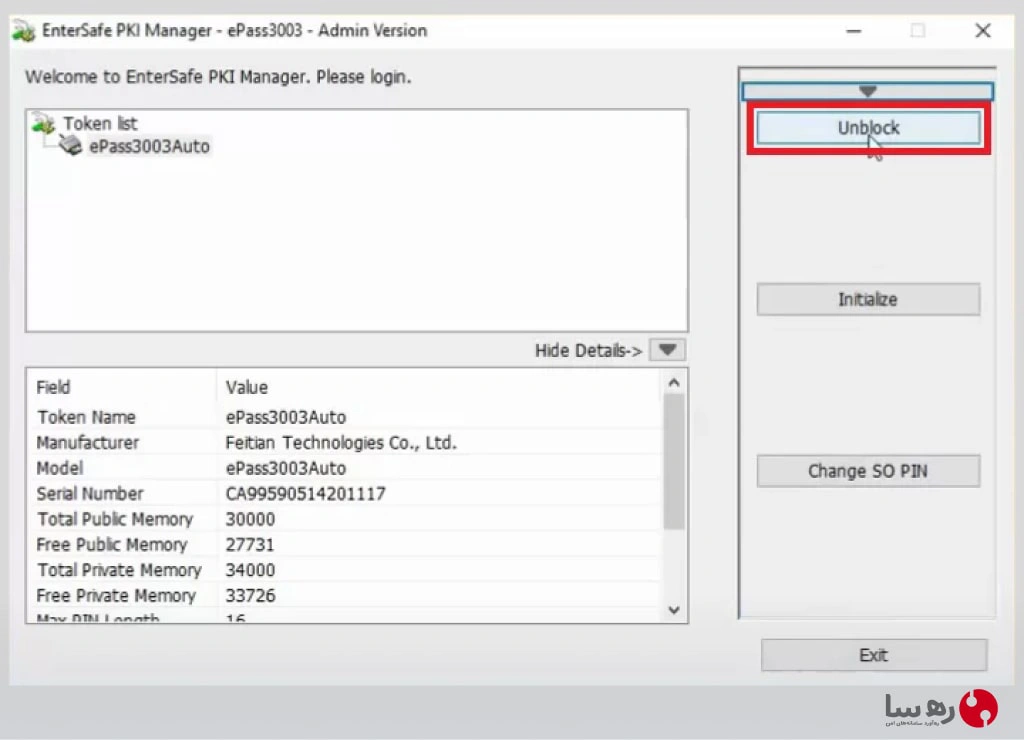
Task: Click the value 33726
Action: point(250,596)
